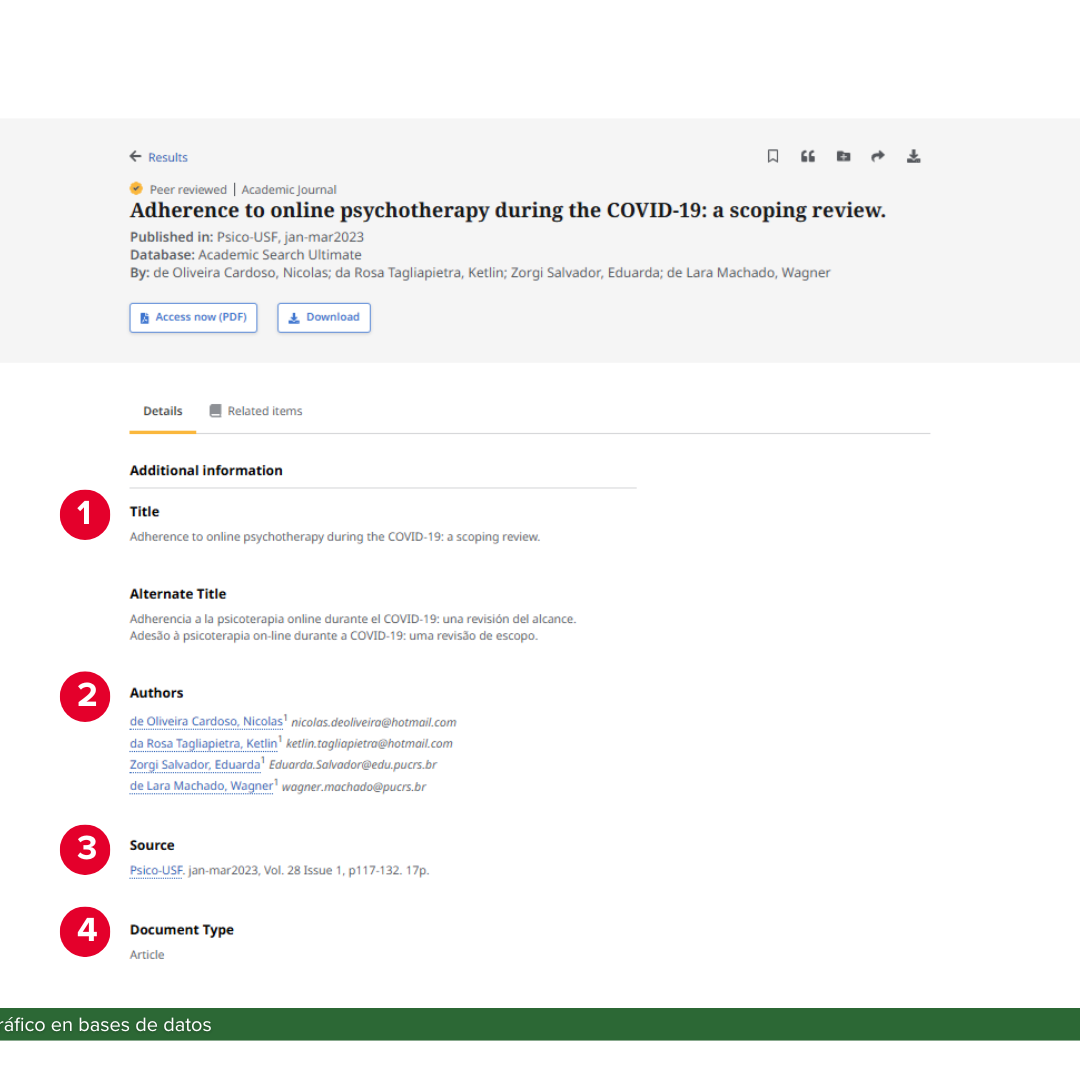Click the back arrow next to Results
1080x1080 pixels.
point(134,156)
